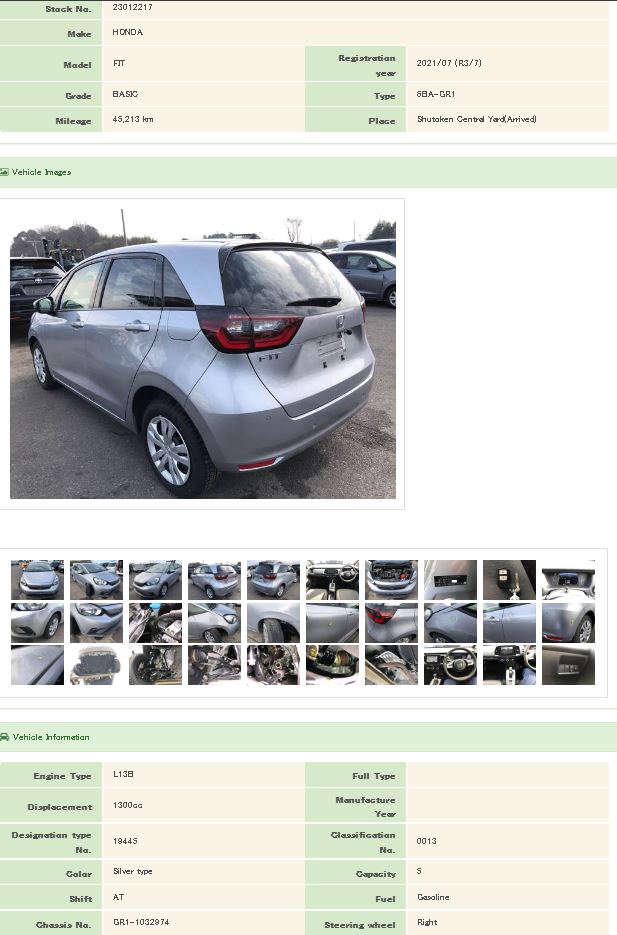617x935 pixels.
Task: Click the Vehicle Images section picture icon
Action: pyautogui.click(x=4, y=172)
